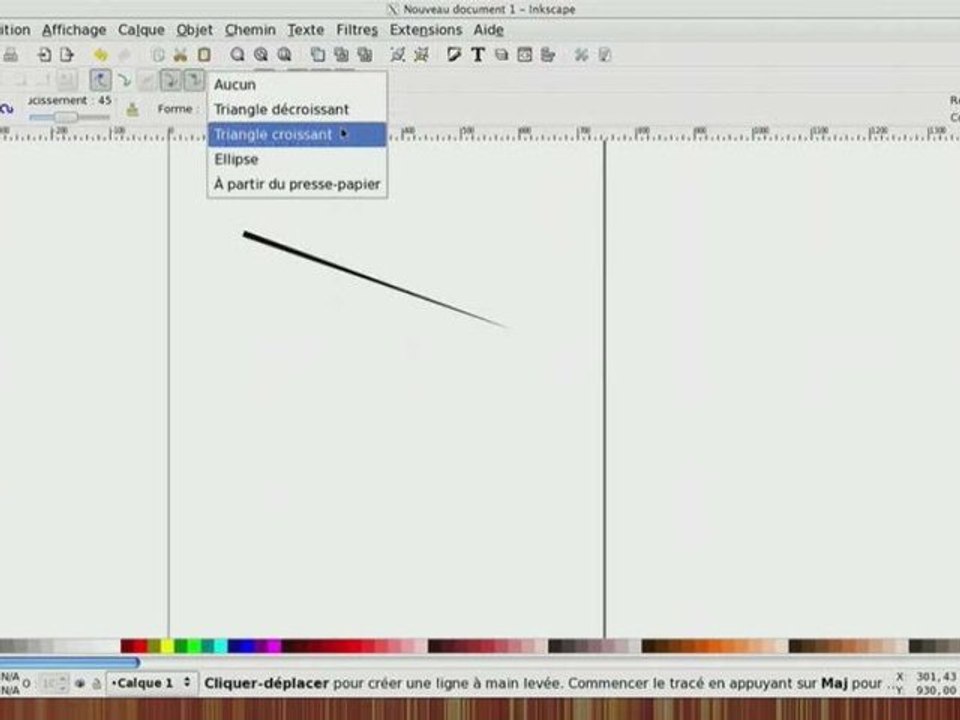Open the Calque 1 layer dropdown
This screenshot has height=720, width=960.
[x=152, y=683]
